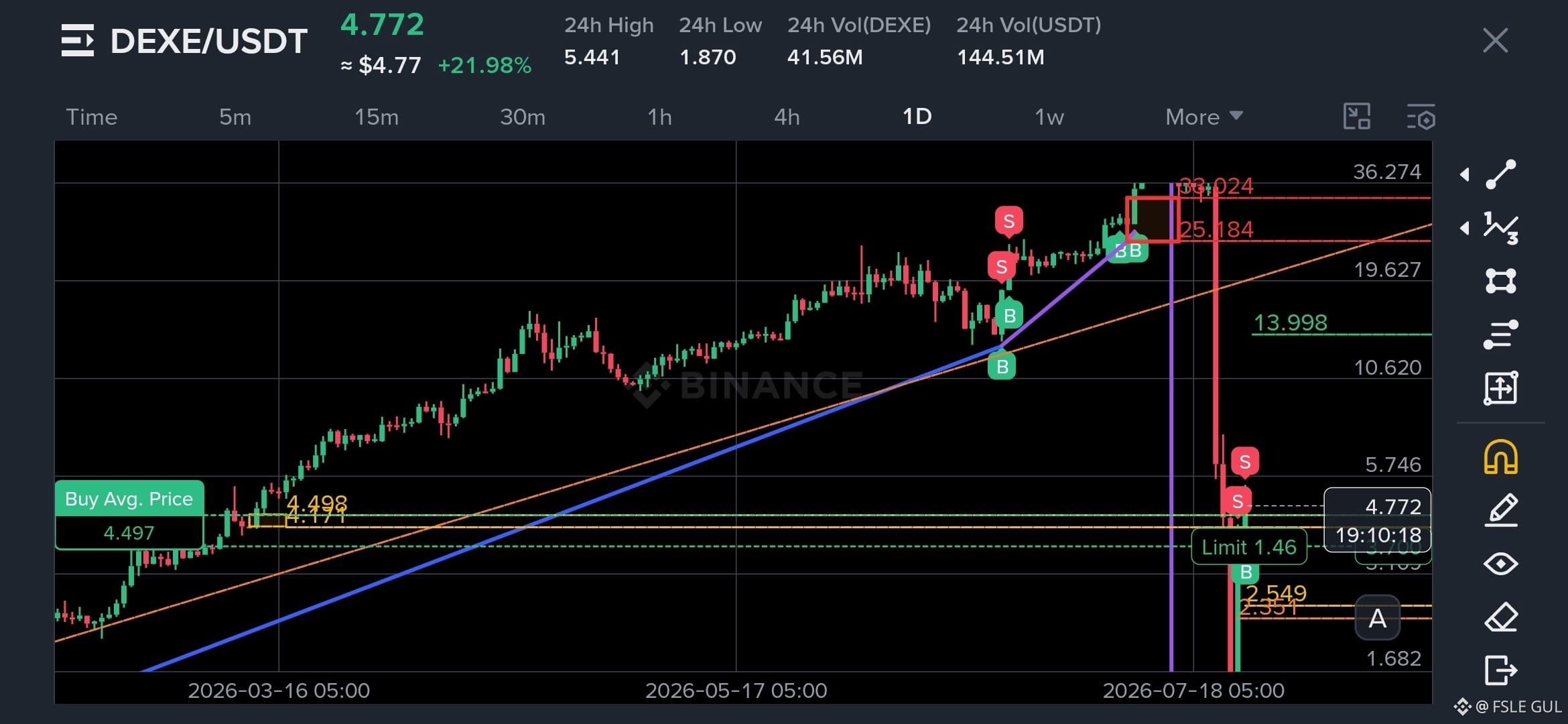Screen dimensions: 1568x724
Task: Select the long/short position measure tool
Action: pos(1501,388)
